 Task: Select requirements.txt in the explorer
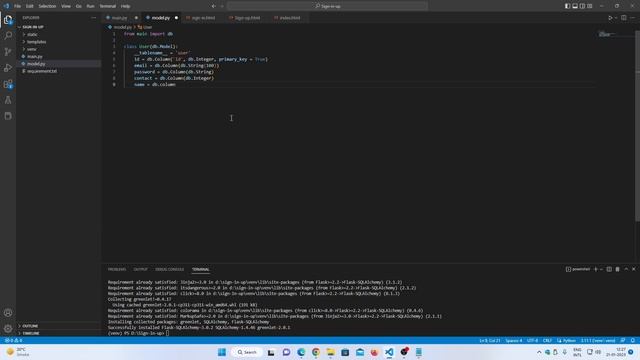pyautogui.click(x=42, y=71)
